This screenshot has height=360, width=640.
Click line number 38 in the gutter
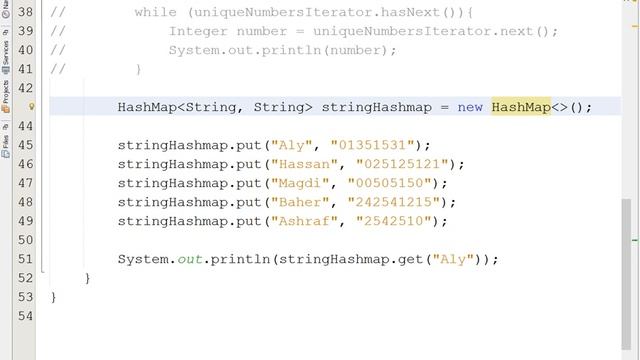click(x=25, y=12)
